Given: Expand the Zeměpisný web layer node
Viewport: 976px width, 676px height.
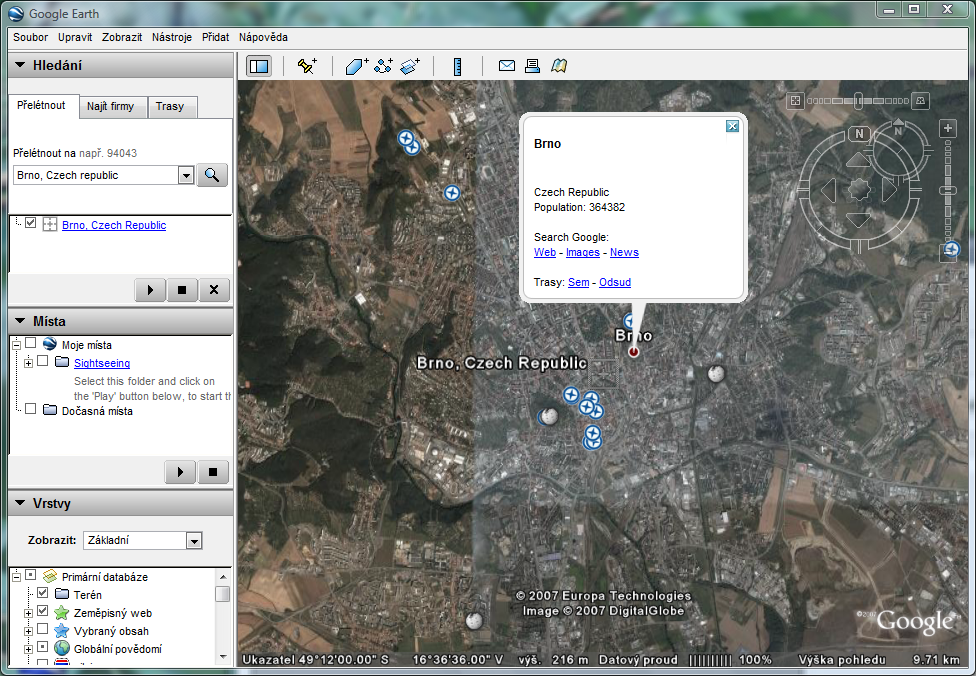Looking at the screenshot, I should point(28,614).
